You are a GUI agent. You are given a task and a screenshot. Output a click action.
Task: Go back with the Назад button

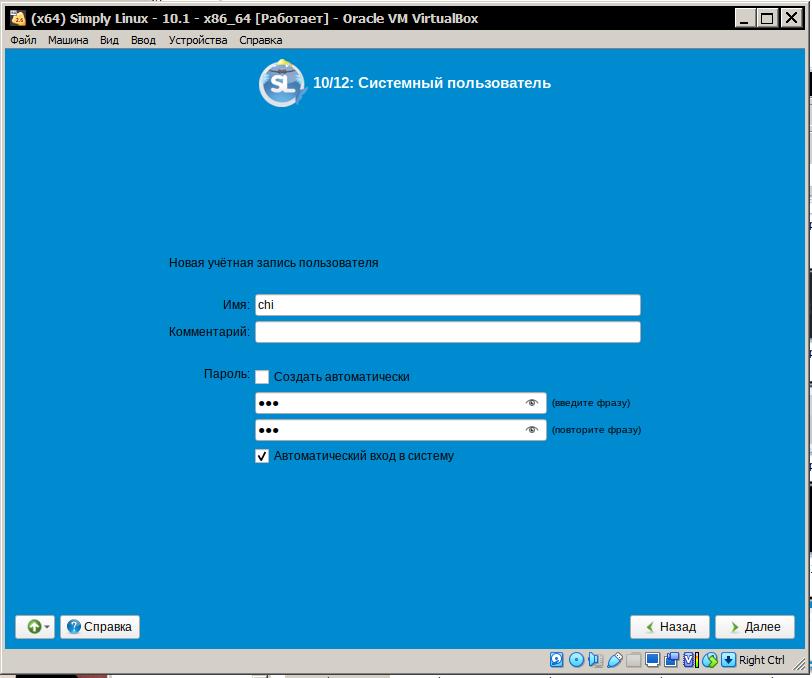coord(670,627)
